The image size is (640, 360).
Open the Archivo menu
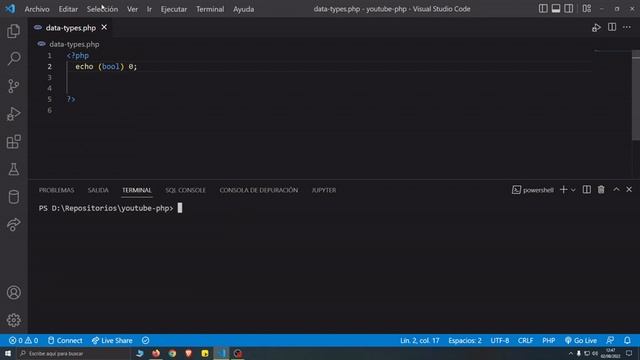point(37,9)
